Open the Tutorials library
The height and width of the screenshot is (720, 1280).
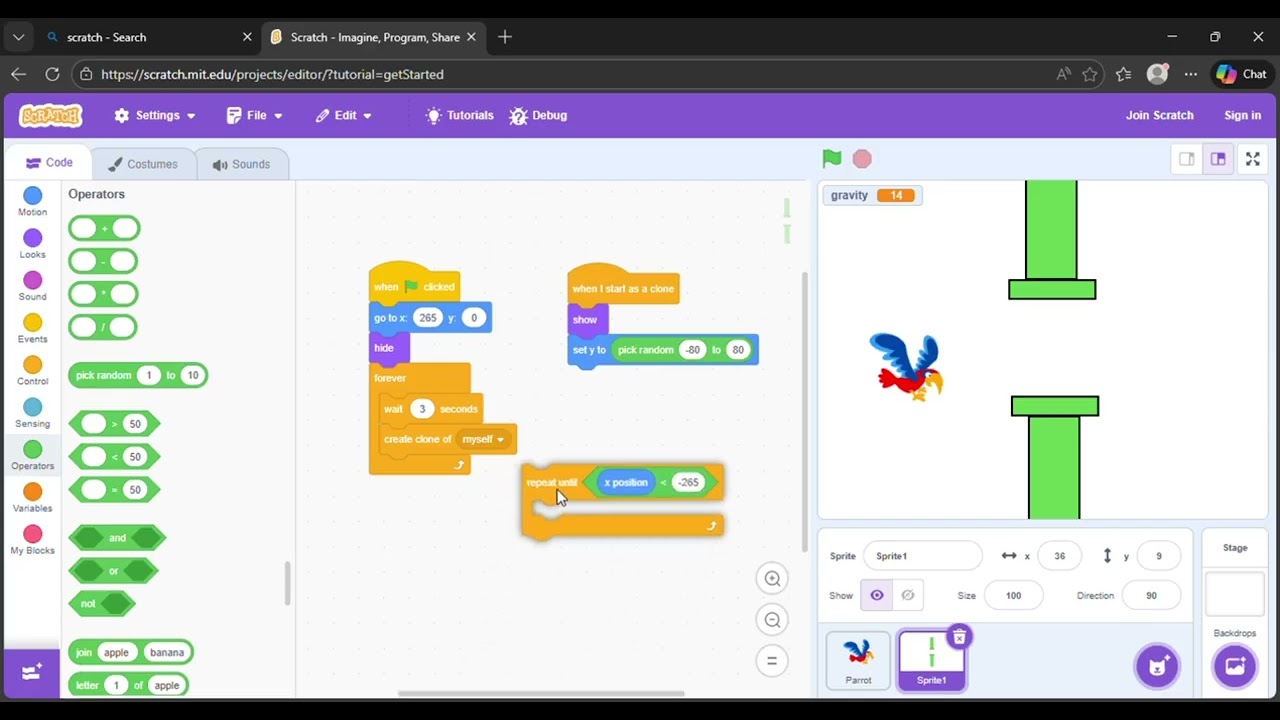click(460, 115)
